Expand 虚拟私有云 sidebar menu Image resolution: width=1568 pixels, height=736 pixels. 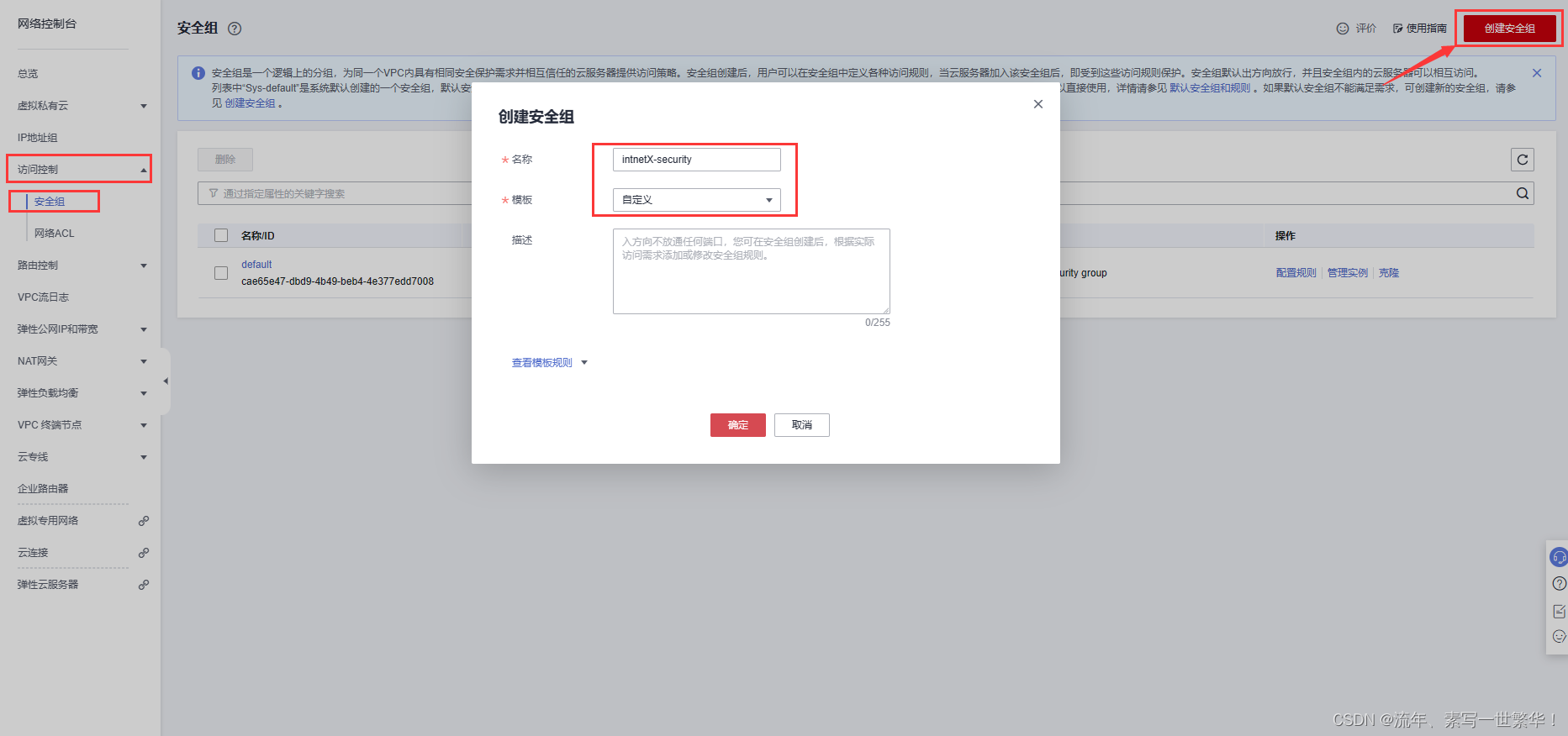(144, 106)
